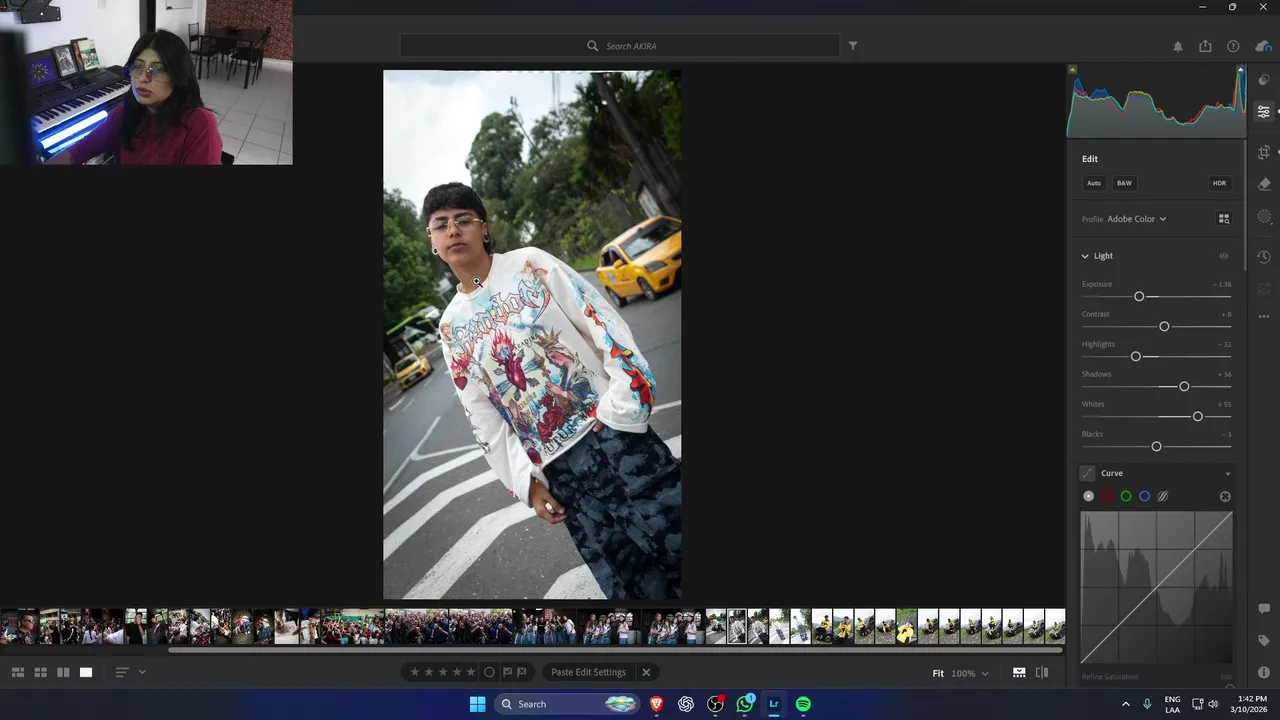Select the red curve channel
The height and width of the screenshot is (720, 1280).
pyautogui.click(x=1107, y=496)
